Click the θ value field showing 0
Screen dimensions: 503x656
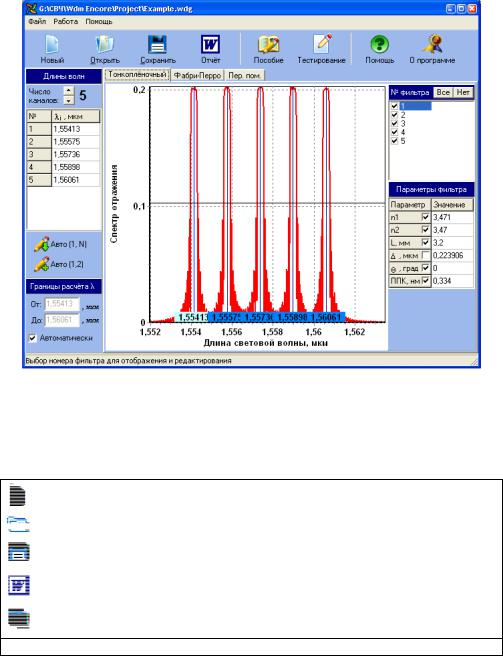point(452,268)
